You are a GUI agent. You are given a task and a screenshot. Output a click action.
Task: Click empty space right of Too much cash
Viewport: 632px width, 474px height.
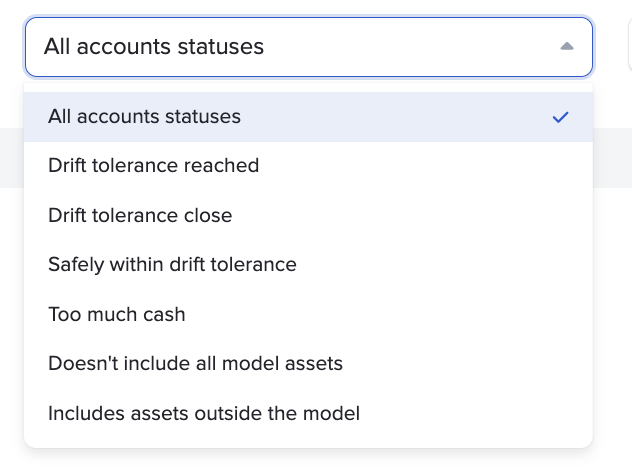click(x=400, y=314)
